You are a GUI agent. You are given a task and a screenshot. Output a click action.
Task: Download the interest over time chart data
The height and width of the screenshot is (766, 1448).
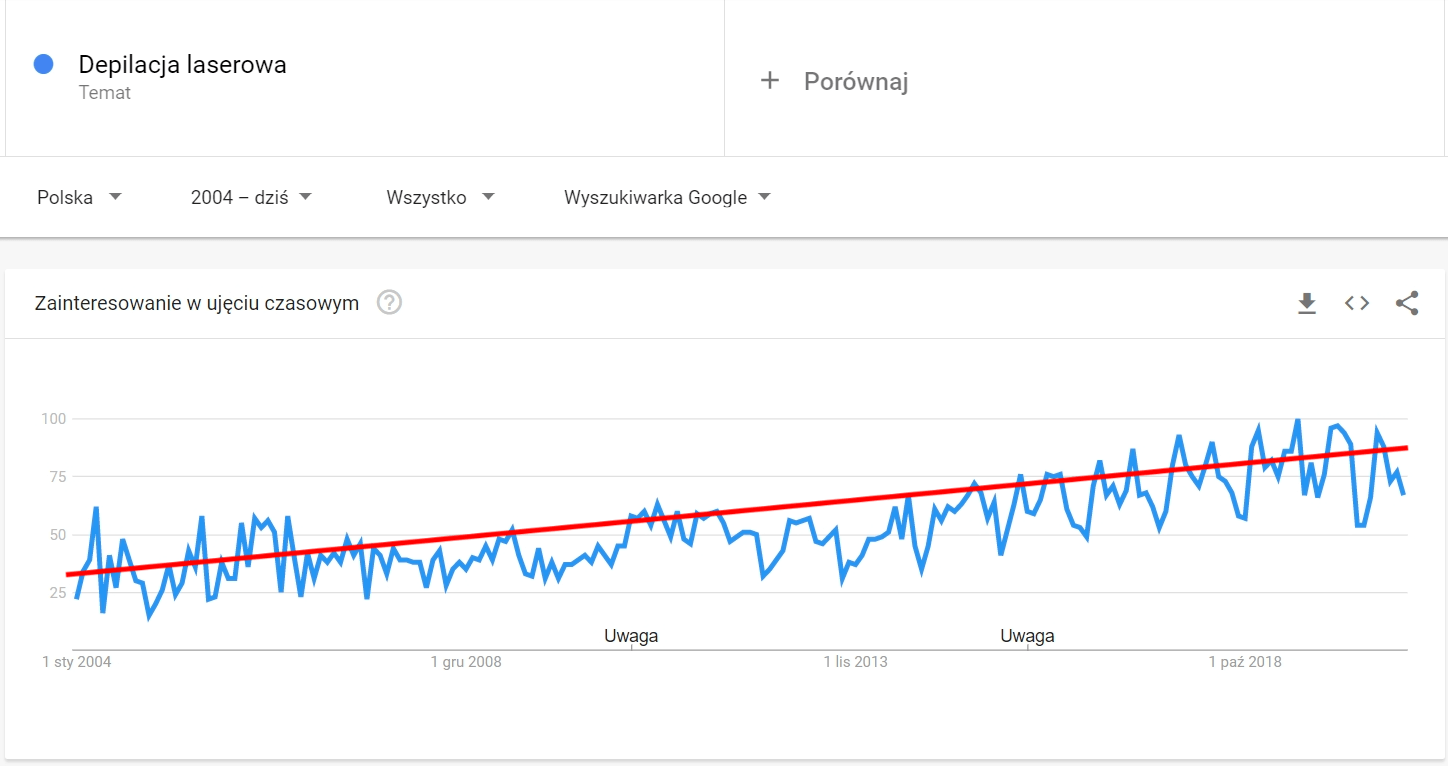coord(1307,303)
